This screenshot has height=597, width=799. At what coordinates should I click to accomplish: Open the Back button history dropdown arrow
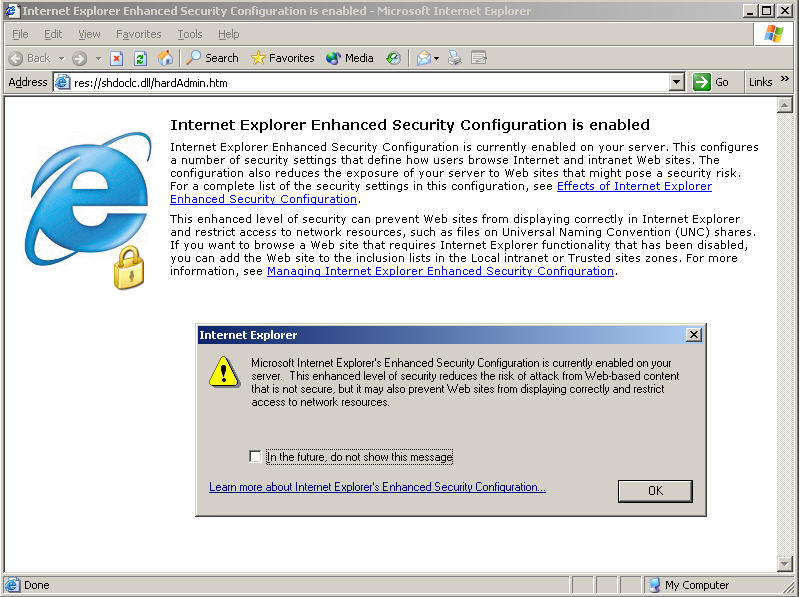(x=61, y=59)
